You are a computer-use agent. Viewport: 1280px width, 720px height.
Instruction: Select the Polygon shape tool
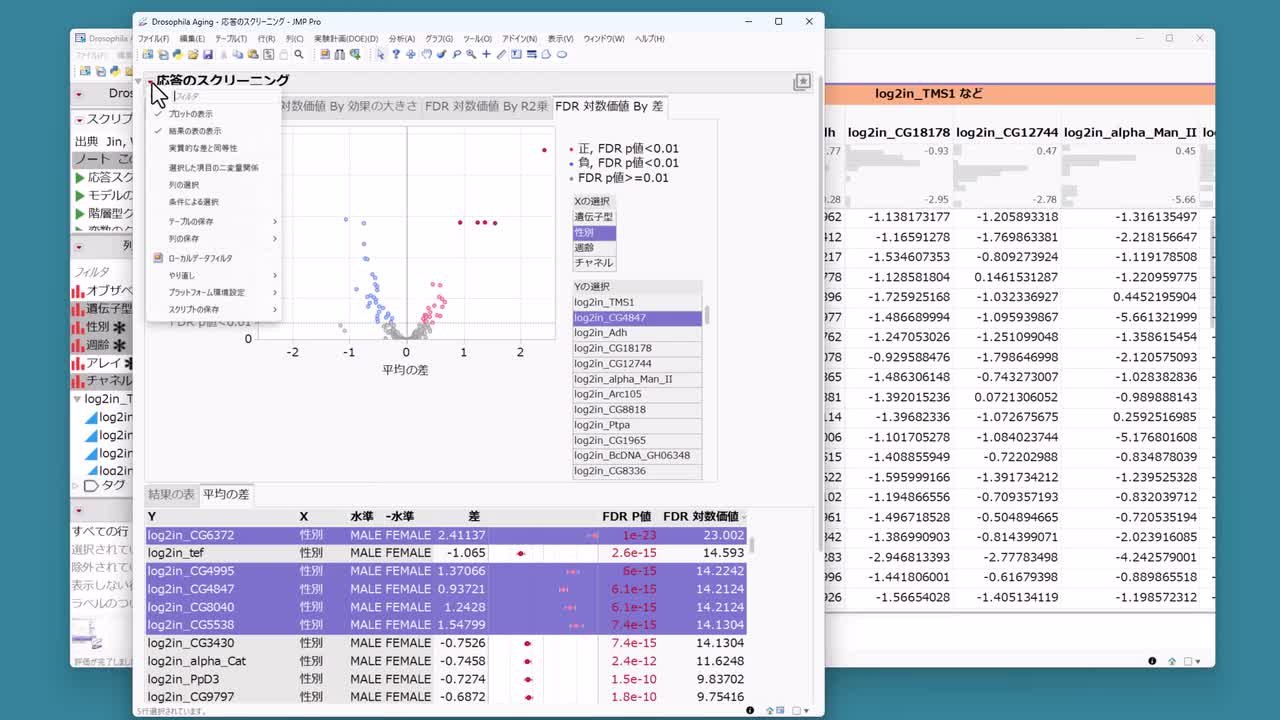point(546,54)
